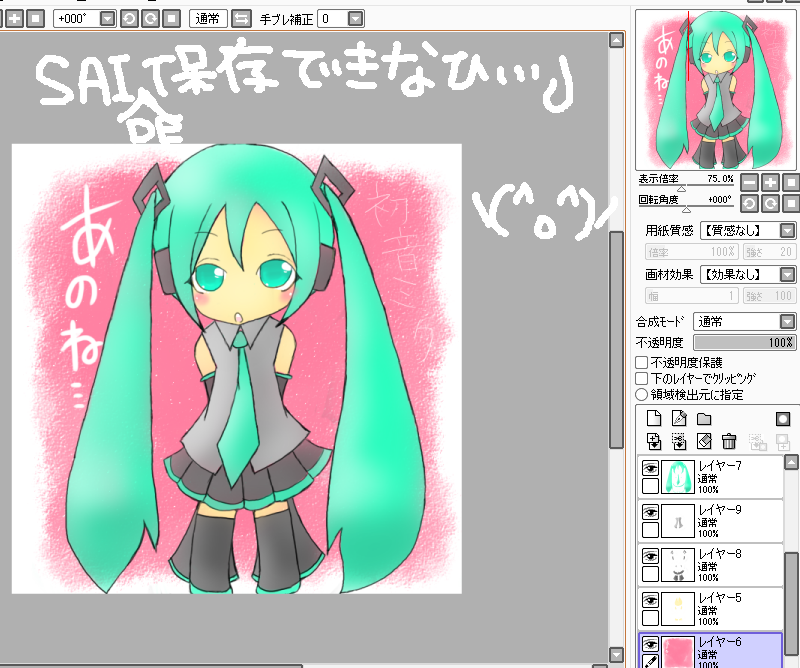Rotate view clockwise in top toolbar
The image size is (800, 668).
tap(151, 19)
